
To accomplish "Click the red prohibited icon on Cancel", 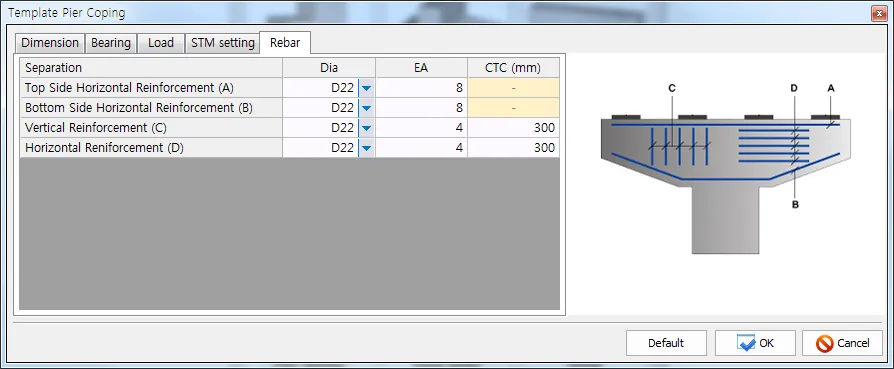I will (x=824, y=343).
